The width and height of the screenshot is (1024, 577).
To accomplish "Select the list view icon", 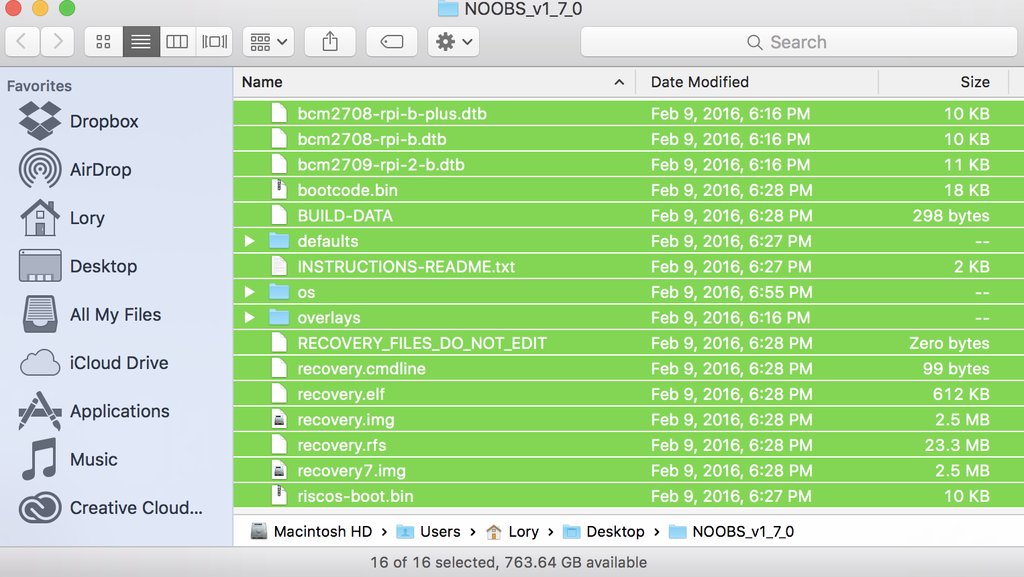I will click(x=140, y=41).
